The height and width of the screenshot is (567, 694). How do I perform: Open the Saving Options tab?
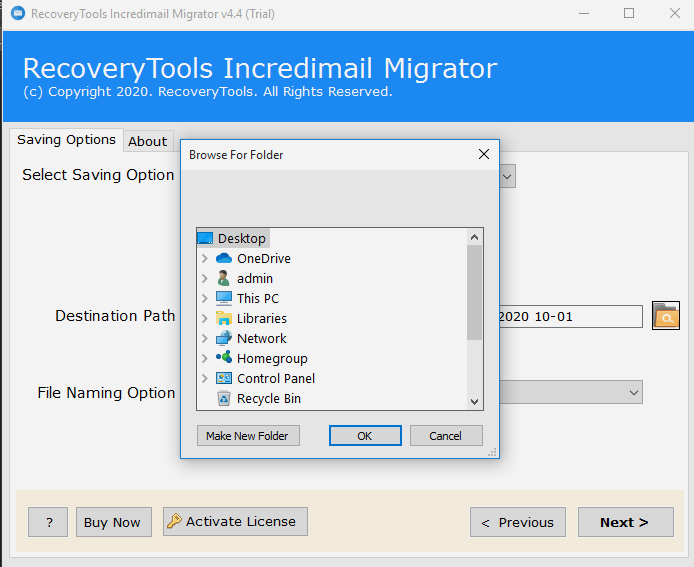67,140
